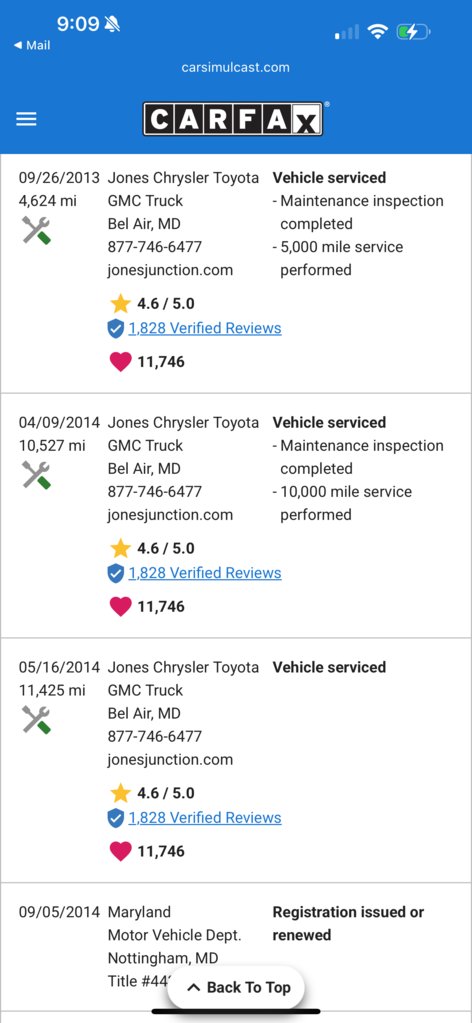Open 1,828 Verified Reviews in the 04/09/2014 record
Screen dimensions: 472x1023
(x=205, y=573)
